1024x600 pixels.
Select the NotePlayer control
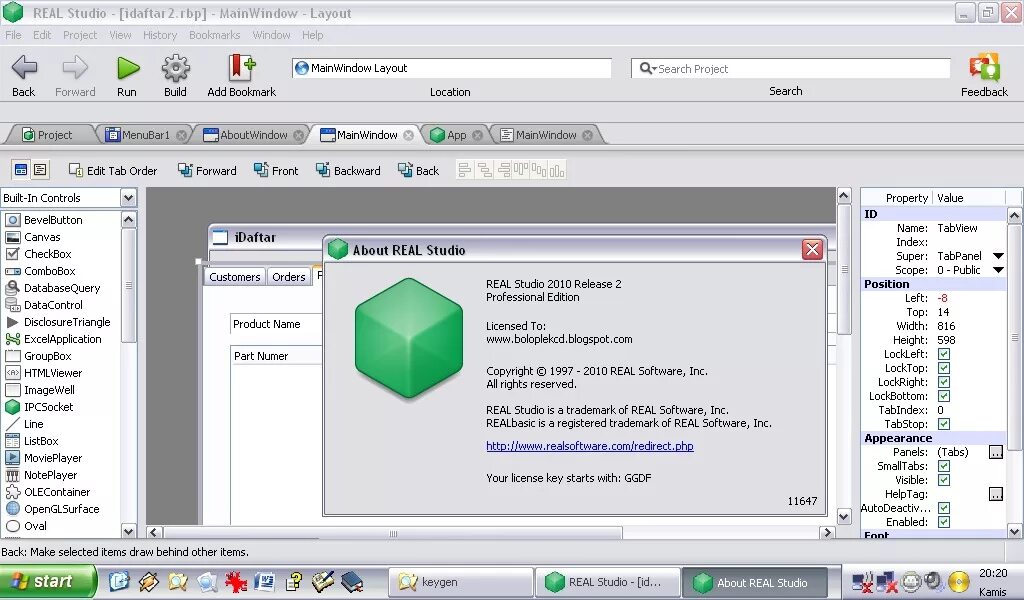point(50,475)
